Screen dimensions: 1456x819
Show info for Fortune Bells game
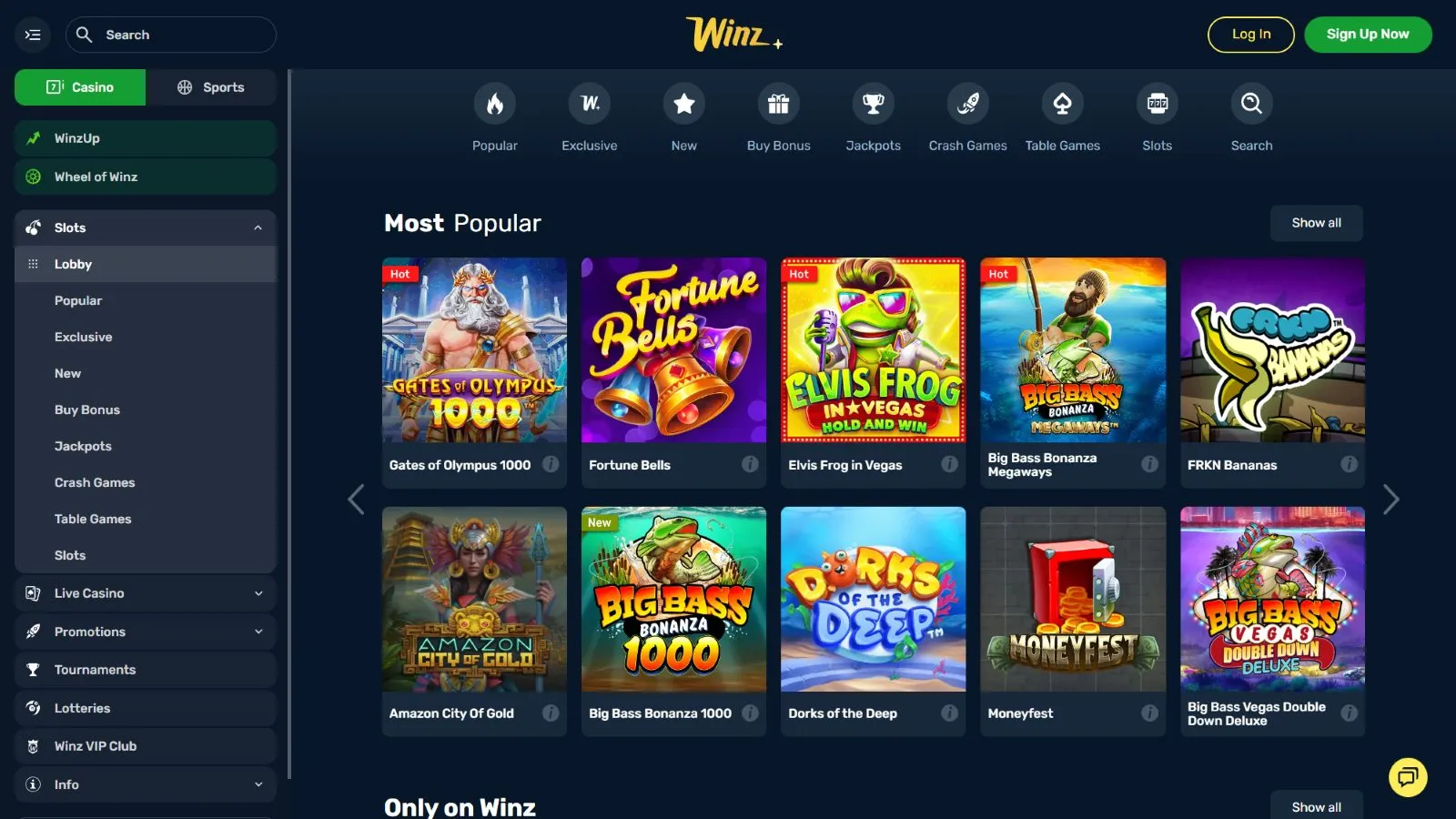tap(750, 464)
